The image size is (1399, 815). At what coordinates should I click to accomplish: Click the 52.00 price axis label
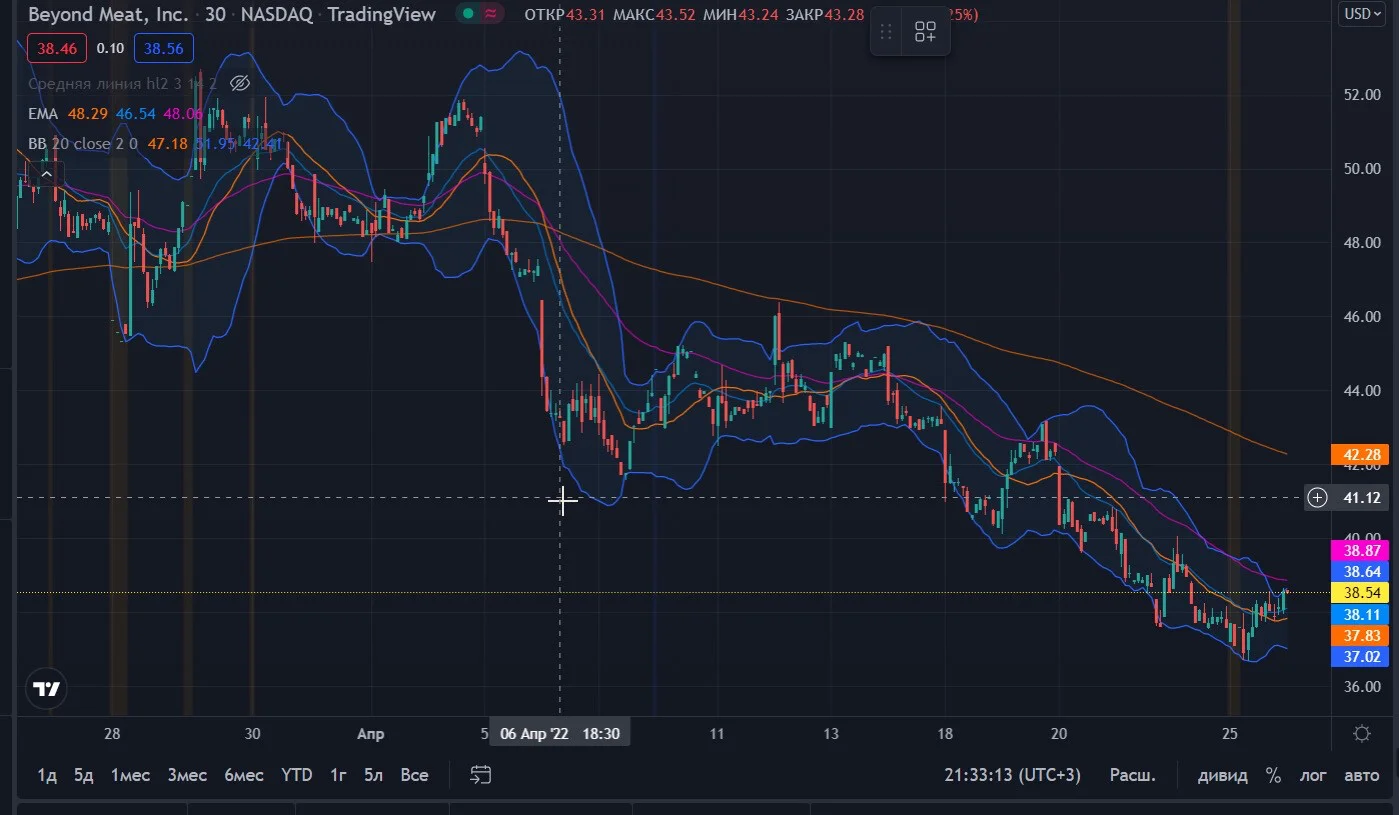[x=1361, y=95]
